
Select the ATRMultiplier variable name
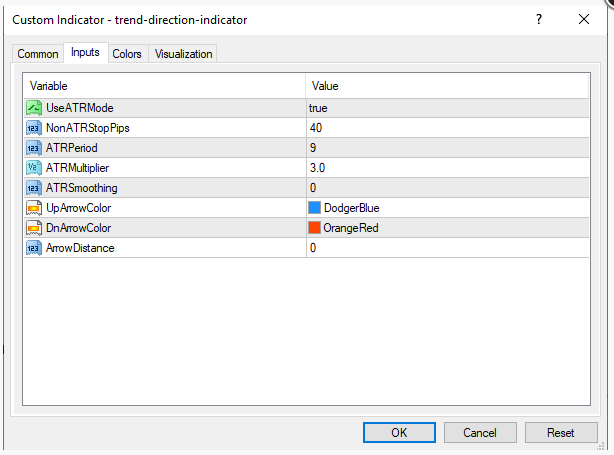(78, 168)
